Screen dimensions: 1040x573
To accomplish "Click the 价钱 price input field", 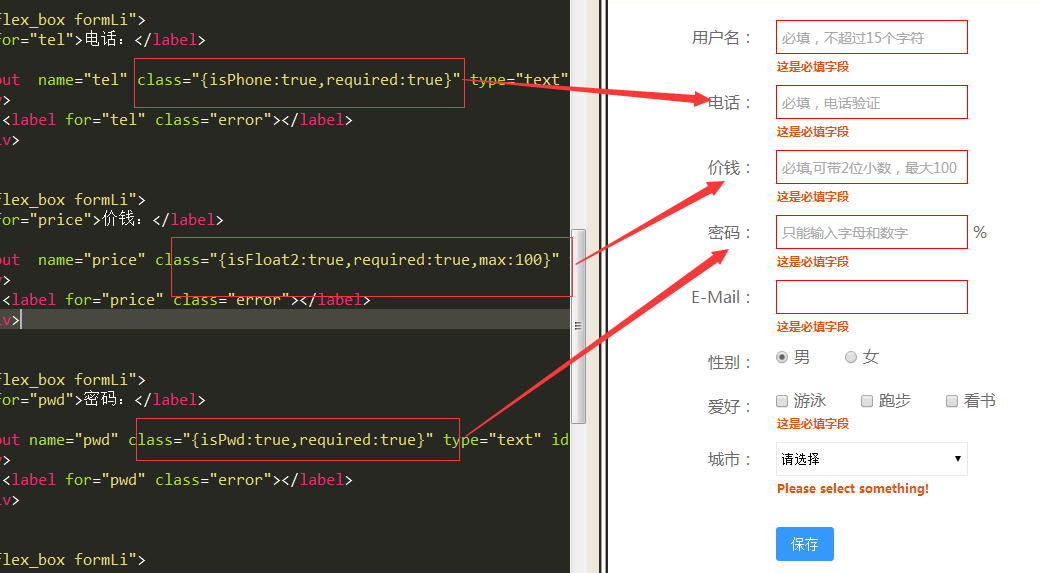I will pos(872,167).
